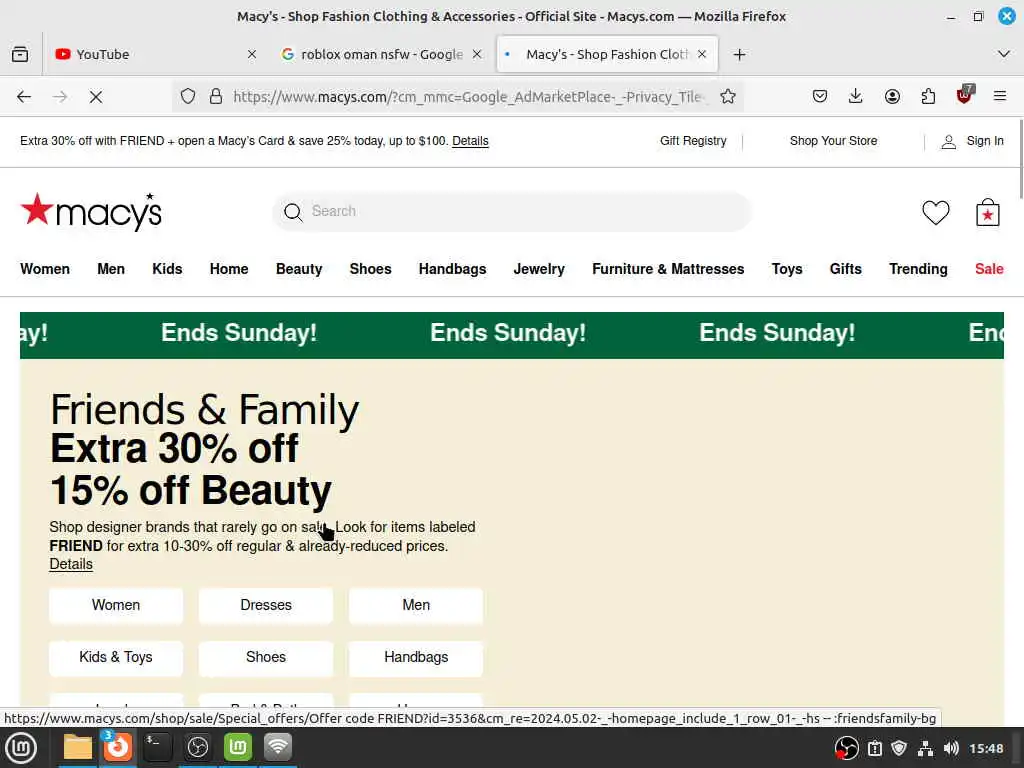Click the search magnifier icon
Image resolution: width=1024 pixels, height=768 pixels.
[293, 212]
